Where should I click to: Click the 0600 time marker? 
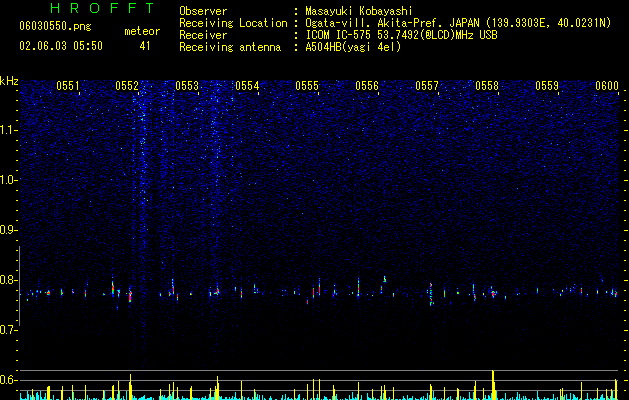(x=607, y=86)
